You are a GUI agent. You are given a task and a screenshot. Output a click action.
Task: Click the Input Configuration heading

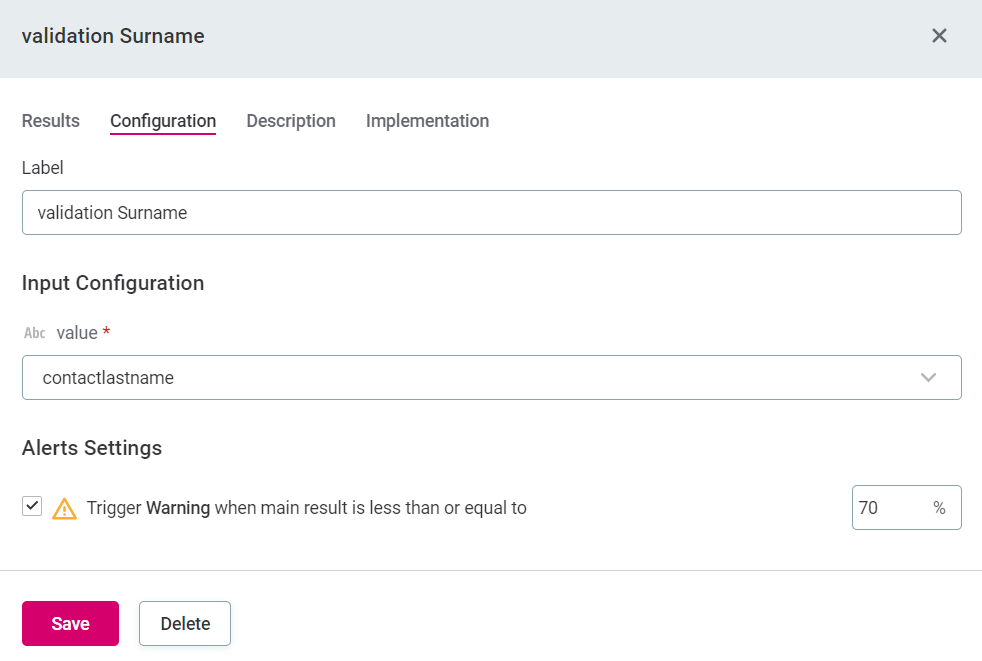point(113,283)
